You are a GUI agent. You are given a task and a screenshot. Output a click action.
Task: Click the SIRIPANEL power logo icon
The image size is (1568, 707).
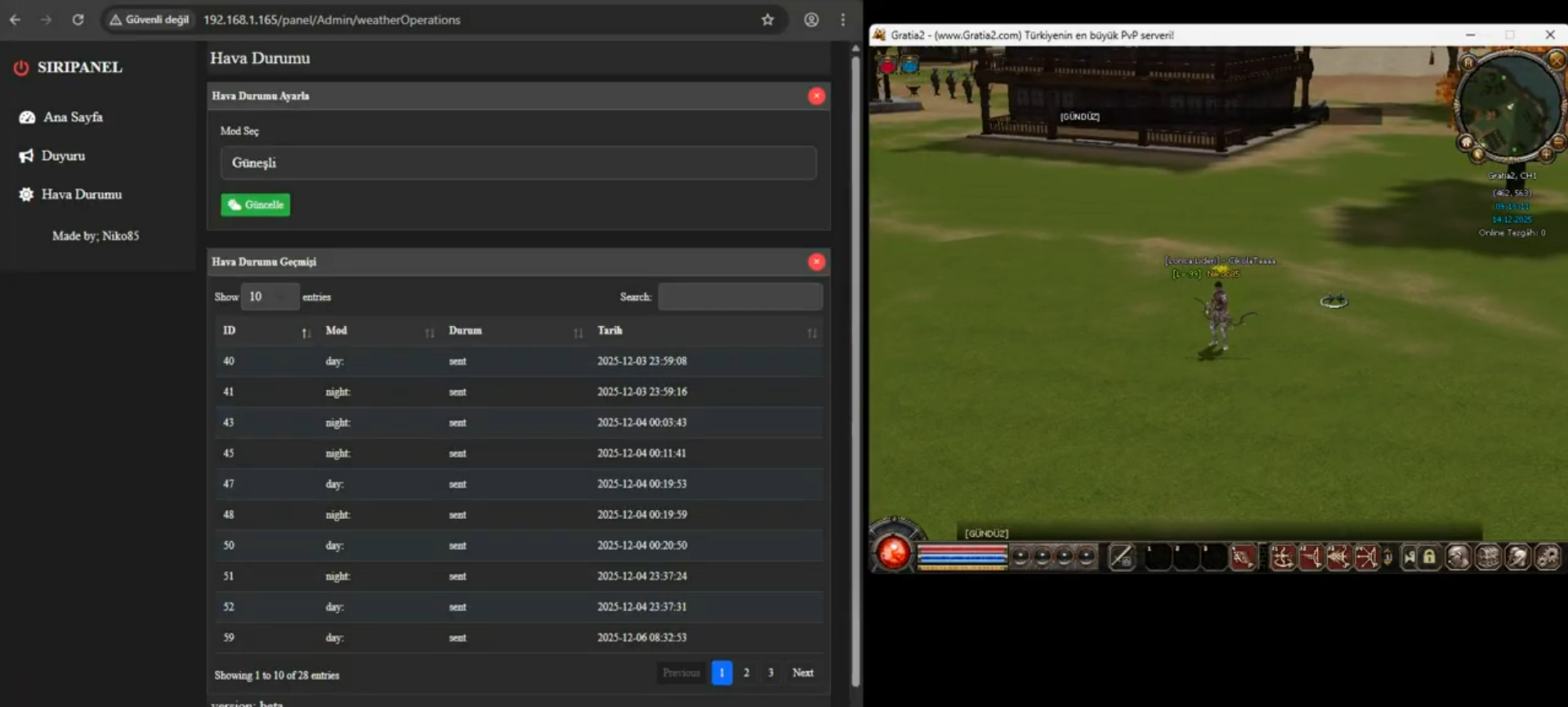(x=21, y=68)
